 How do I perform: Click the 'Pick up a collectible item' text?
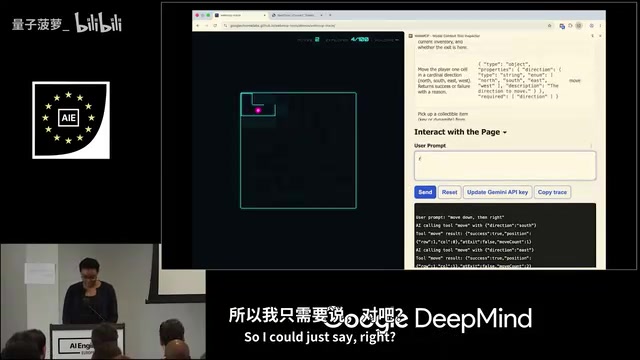click(x=442, y=114)
